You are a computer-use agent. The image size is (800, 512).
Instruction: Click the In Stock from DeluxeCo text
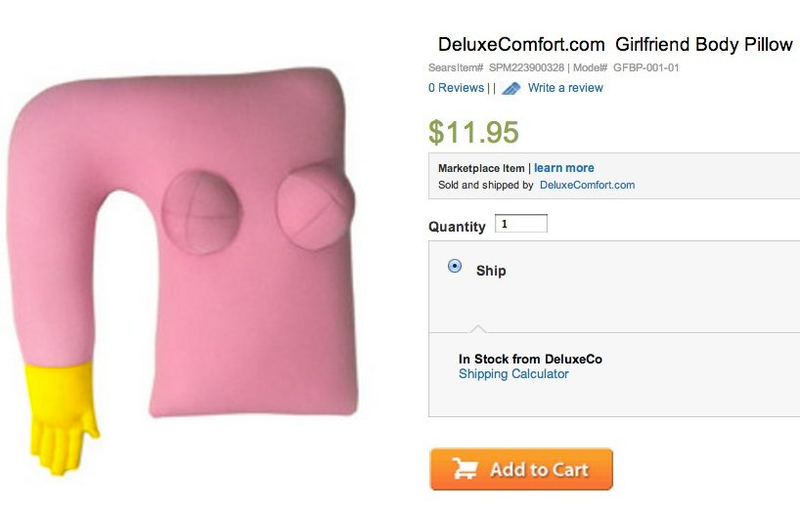tap(530, 359)
